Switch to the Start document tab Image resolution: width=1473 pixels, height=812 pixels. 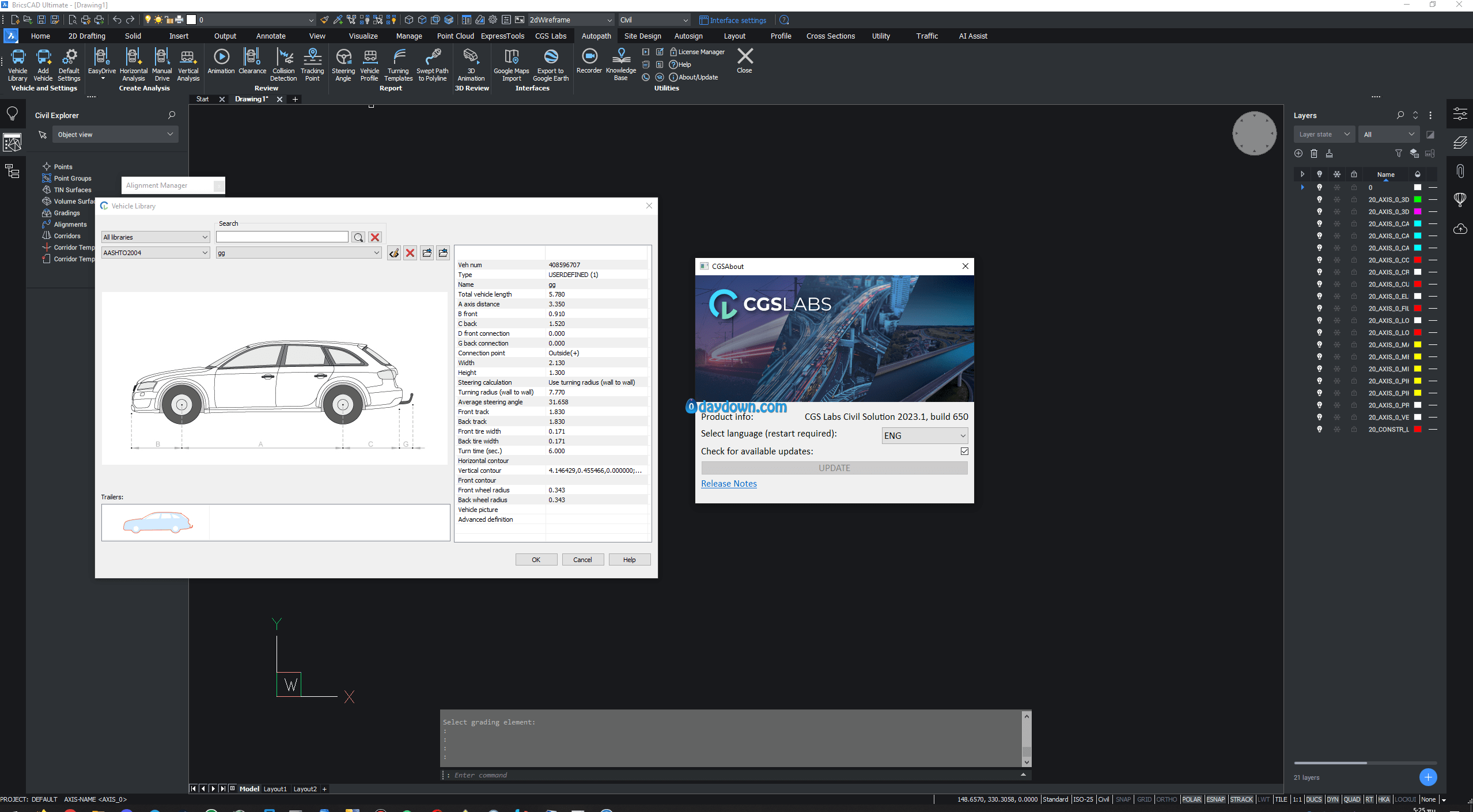[x=202, y=99]
